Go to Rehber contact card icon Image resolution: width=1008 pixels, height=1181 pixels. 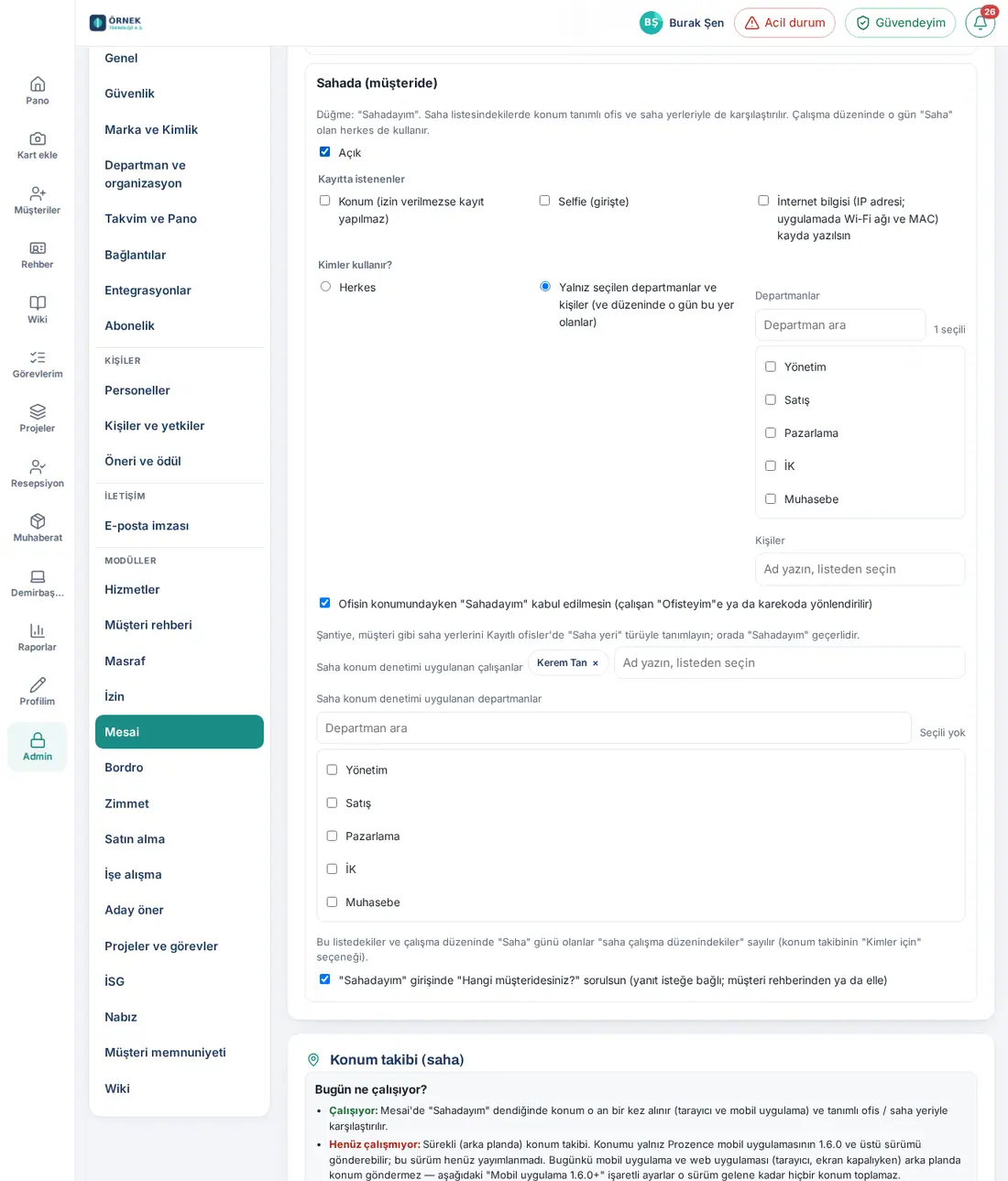38,248
